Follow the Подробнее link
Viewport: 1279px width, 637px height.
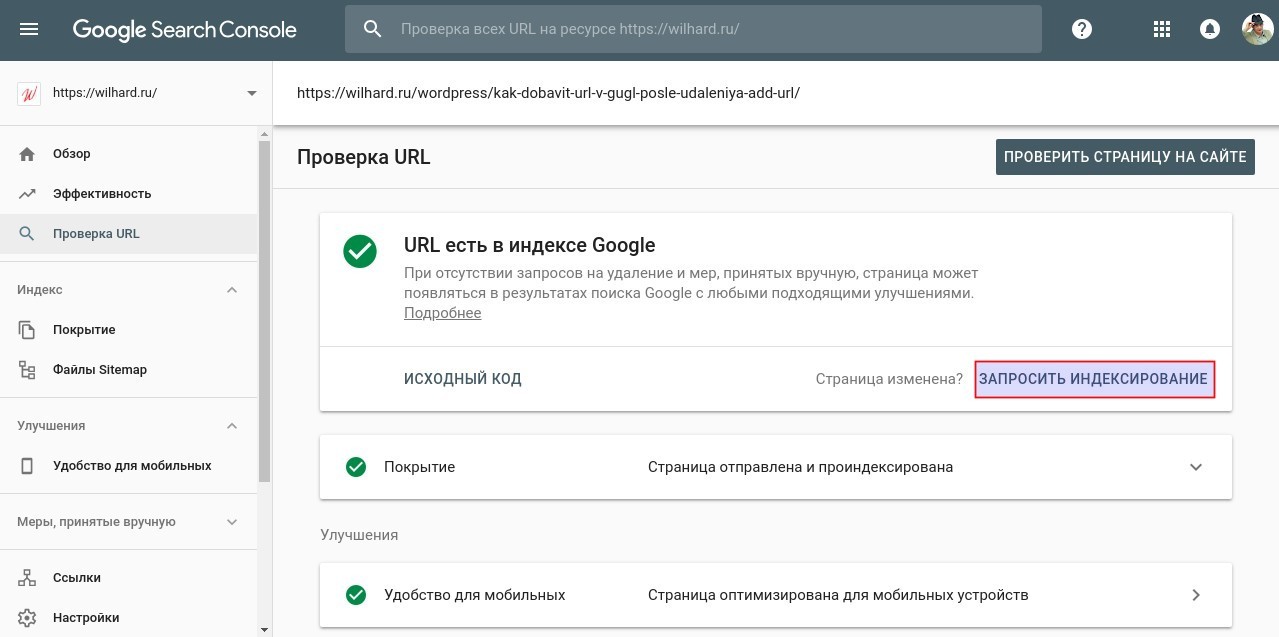442,313
